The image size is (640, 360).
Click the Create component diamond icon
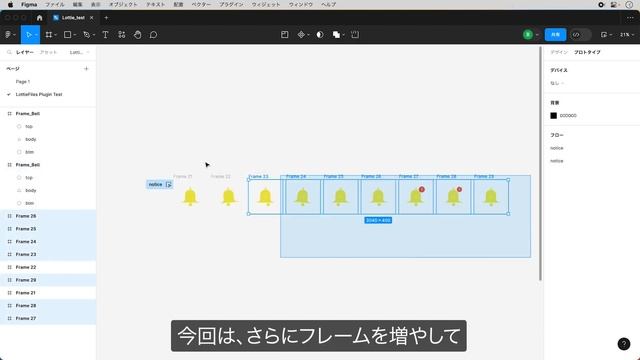301,35
